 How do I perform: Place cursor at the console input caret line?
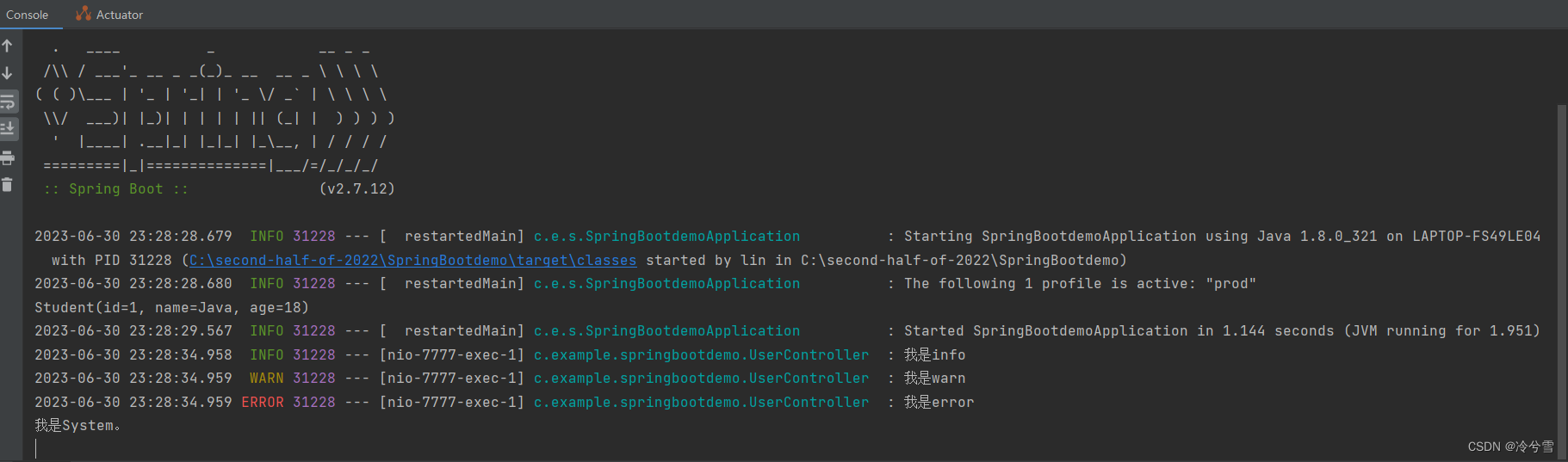36,448
